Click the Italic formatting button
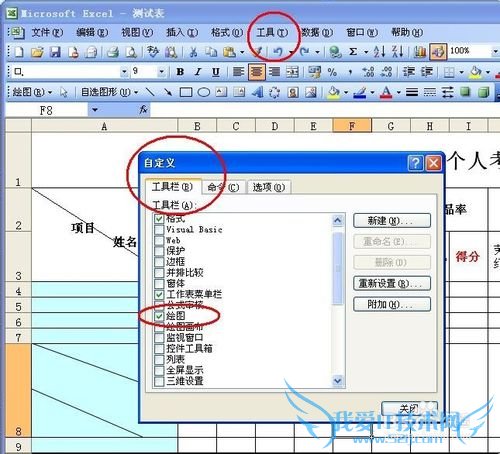This screenshot has height=454, width=500. [198, 72]
